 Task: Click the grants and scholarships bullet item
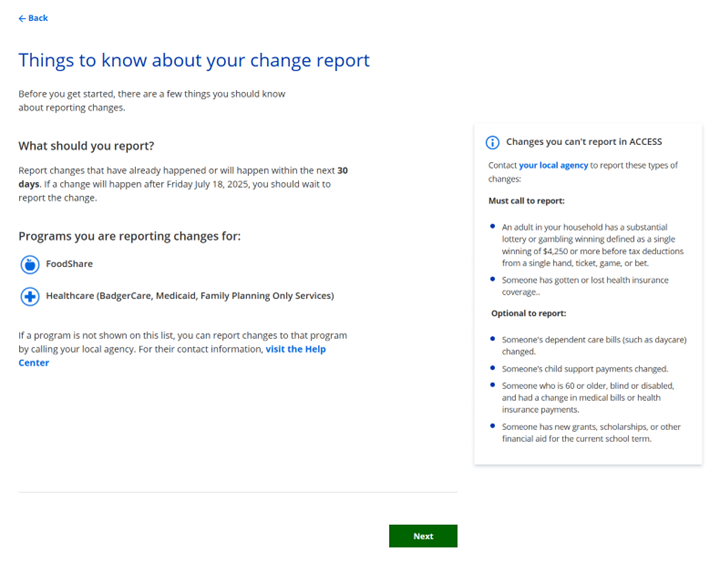[593, 432]
